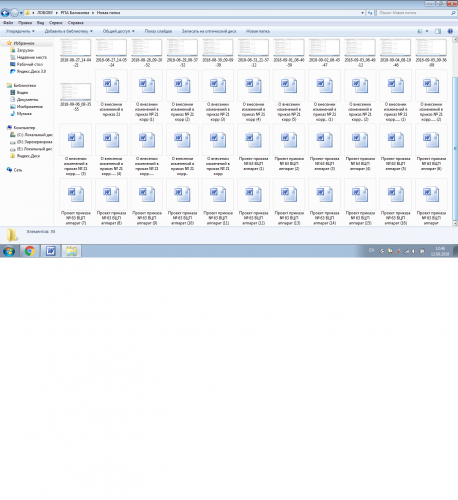Open the Упорядочить dropdown
Screen dimensions: 458x500
click(x=20, y=31)
